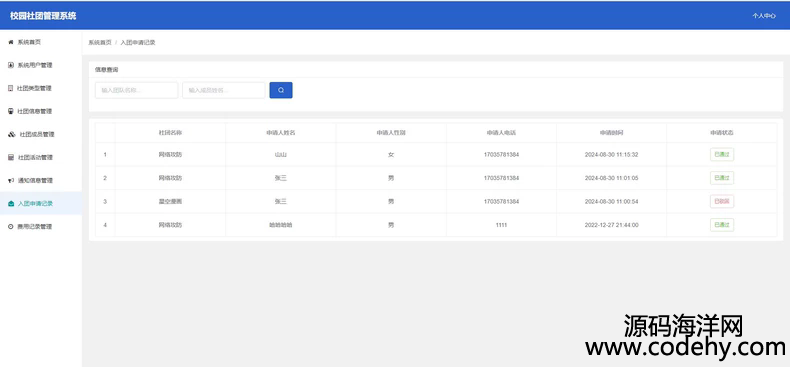The image size is (790, 367).
Task: Click the icon next to 社团类型管理
Action: (x=11, y=88)
